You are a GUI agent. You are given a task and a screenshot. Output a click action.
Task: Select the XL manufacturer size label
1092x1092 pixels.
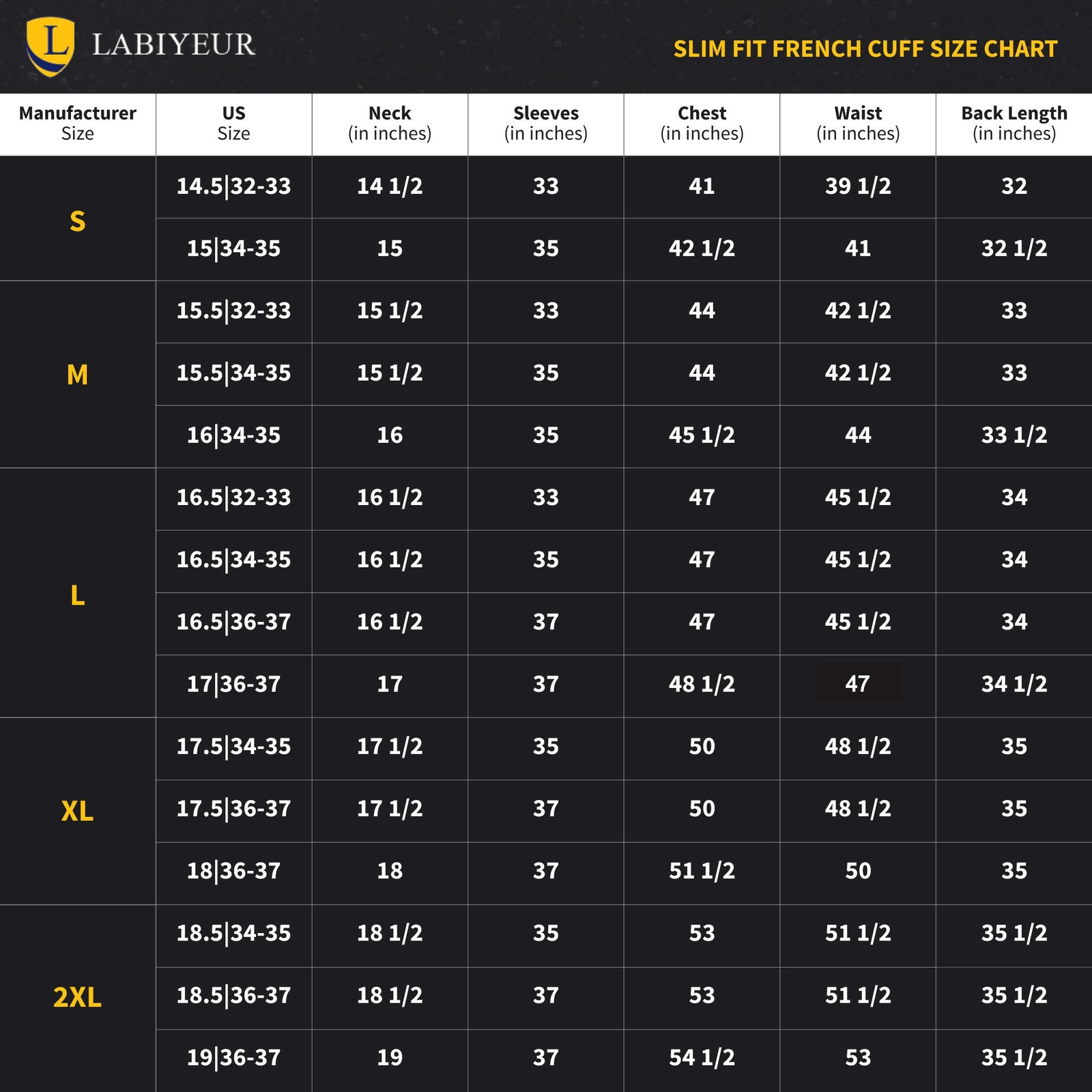pyautogui.click(x=78, y=811)
